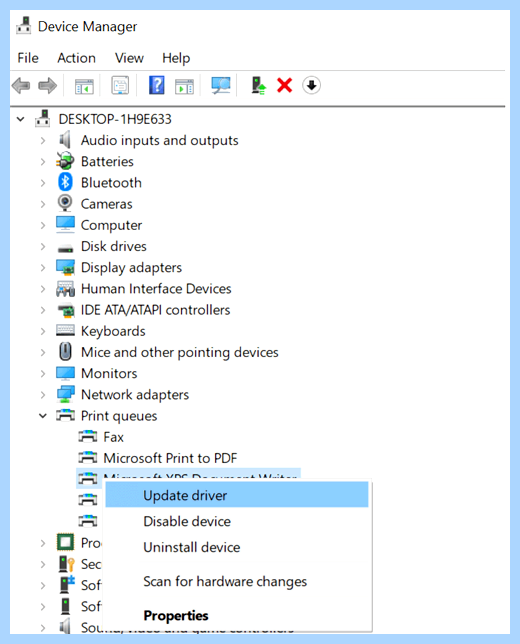Open Properties from the context menu
520x644 pixels.
(x=237, y=615)
